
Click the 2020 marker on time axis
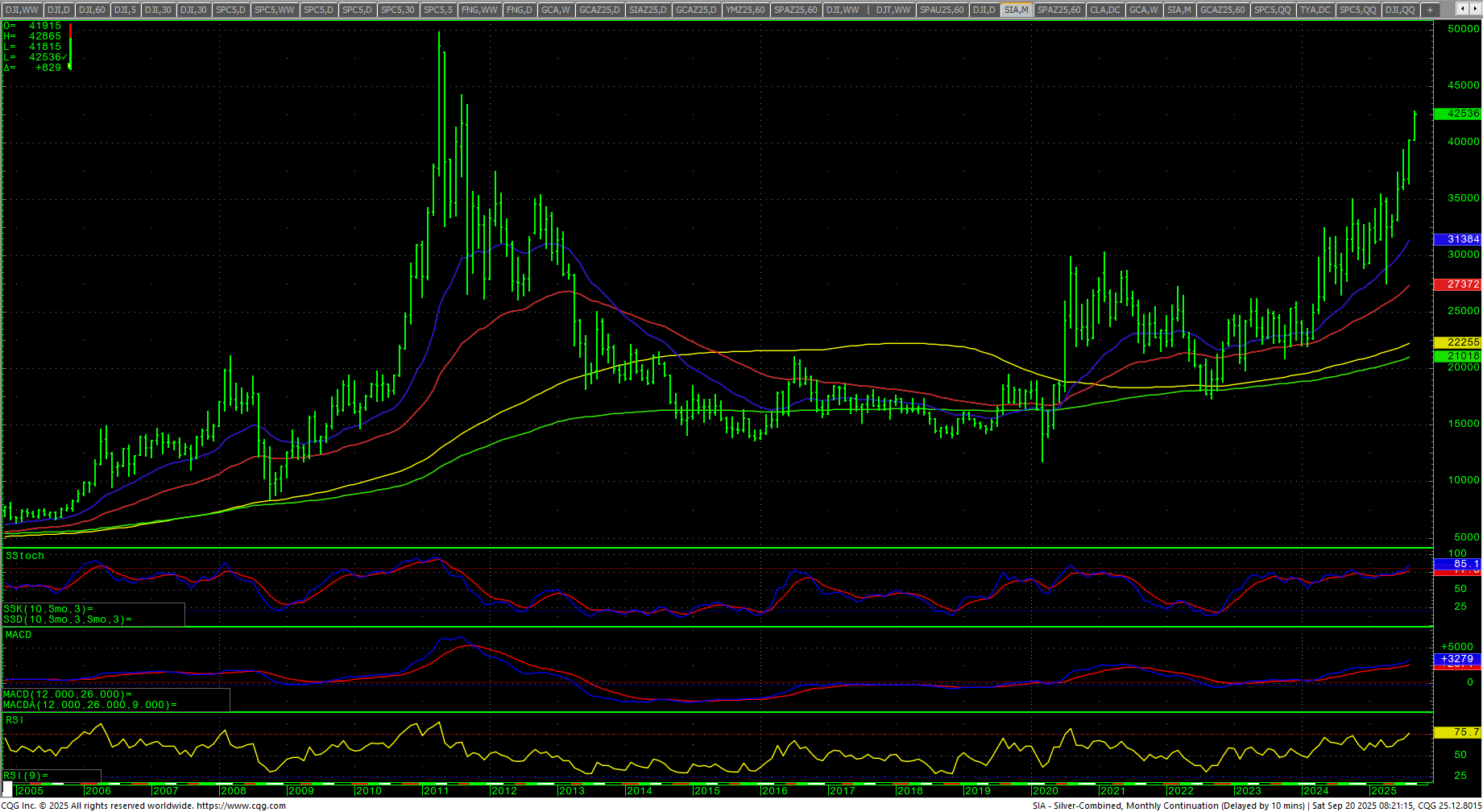[1045, 790]
